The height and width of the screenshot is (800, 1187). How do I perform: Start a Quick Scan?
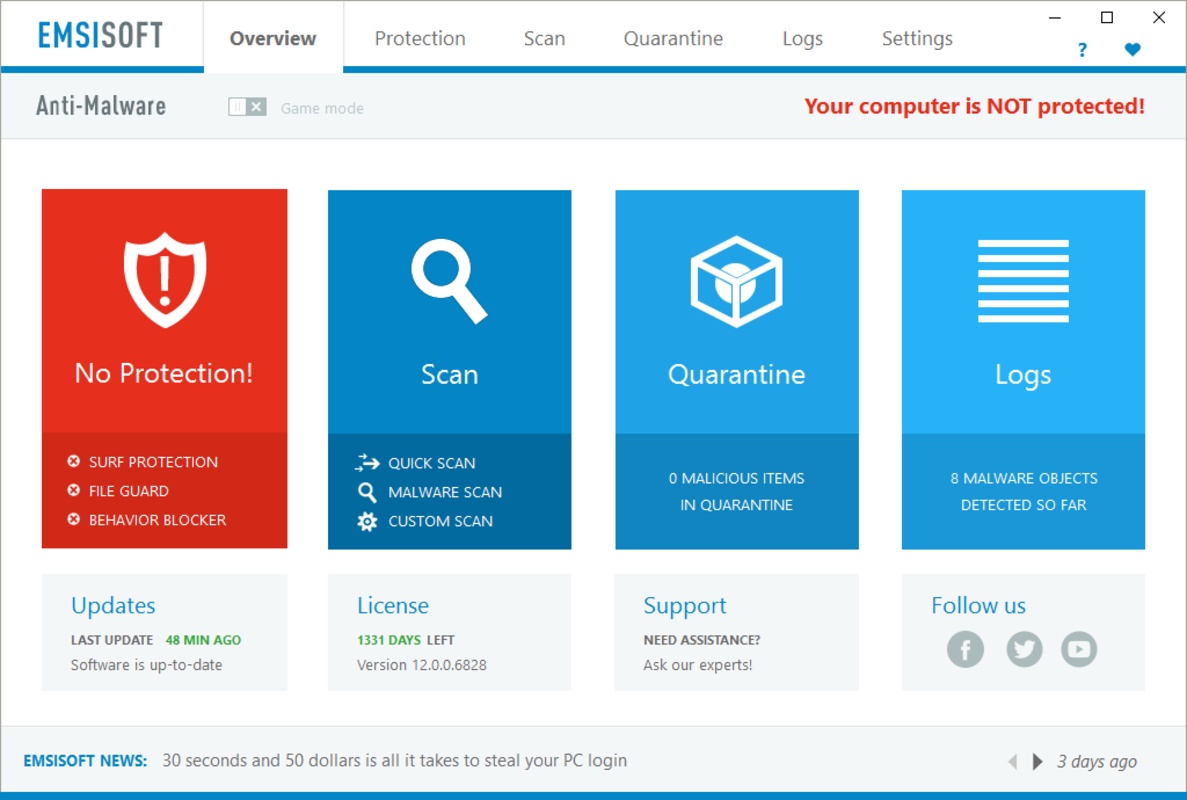click(431, 463)
